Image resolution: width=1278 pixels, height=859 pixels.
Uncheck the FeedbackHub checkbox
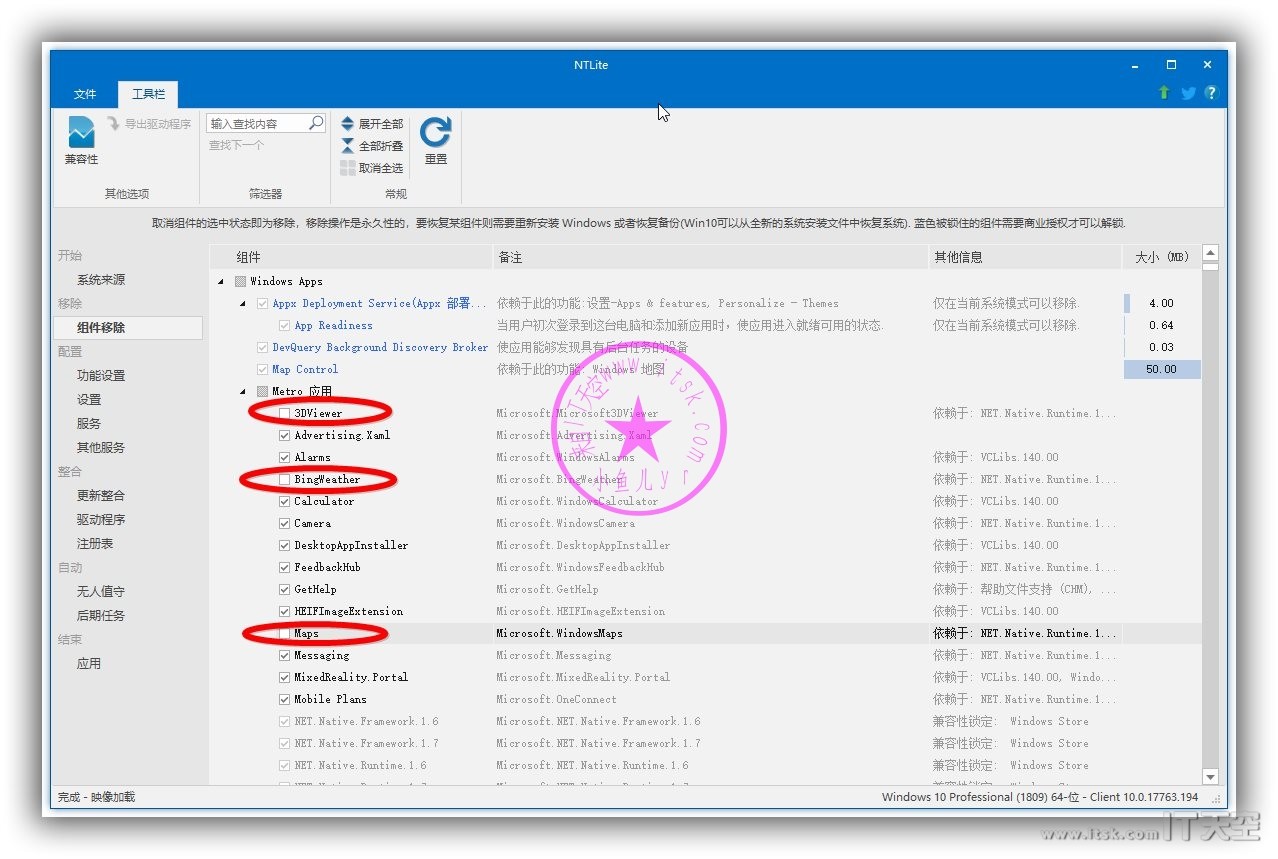click(285, 567)
